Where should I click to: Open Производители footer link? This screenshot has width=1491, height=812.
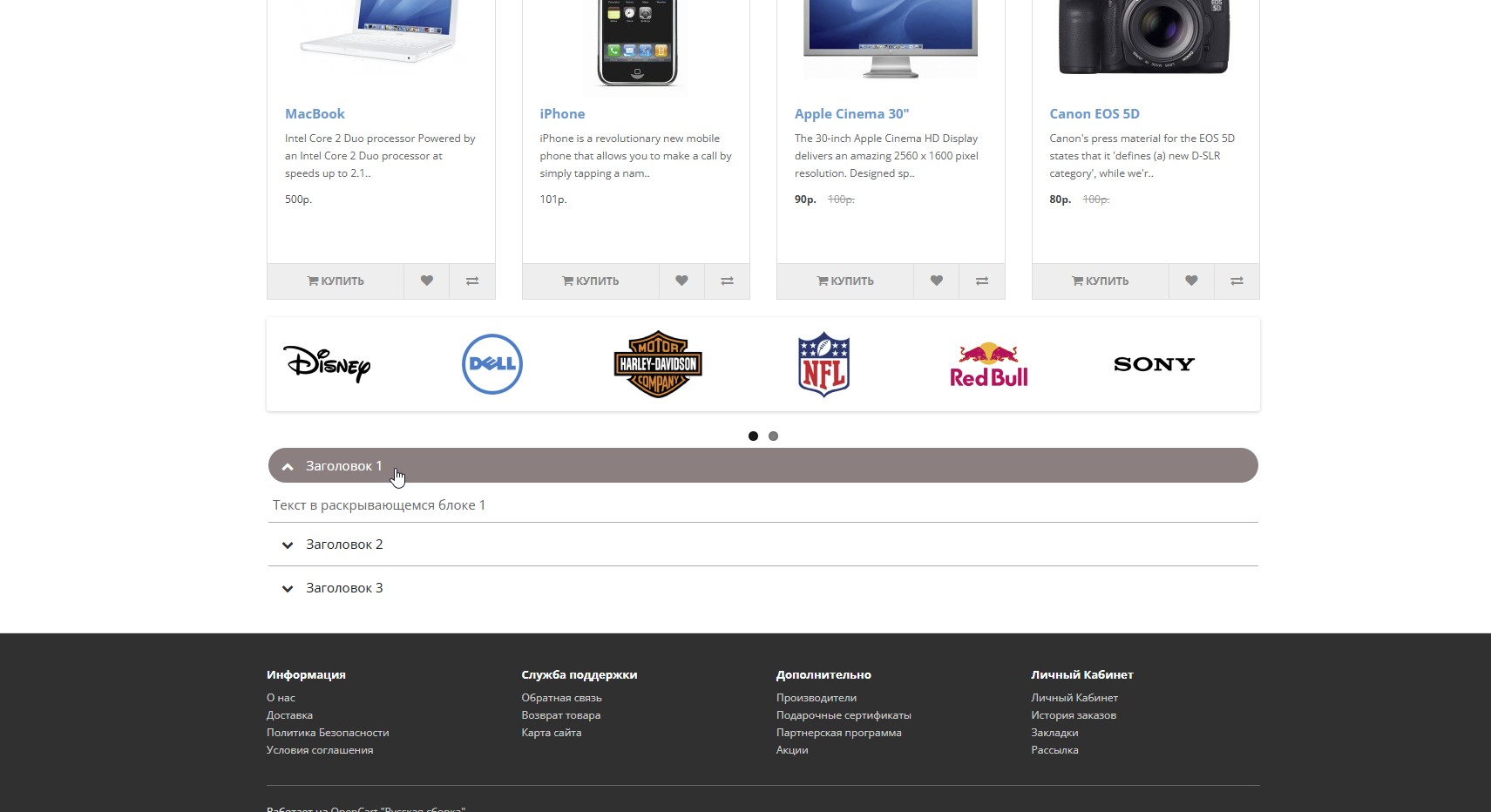pyautogui.click(x=817, y=698)
